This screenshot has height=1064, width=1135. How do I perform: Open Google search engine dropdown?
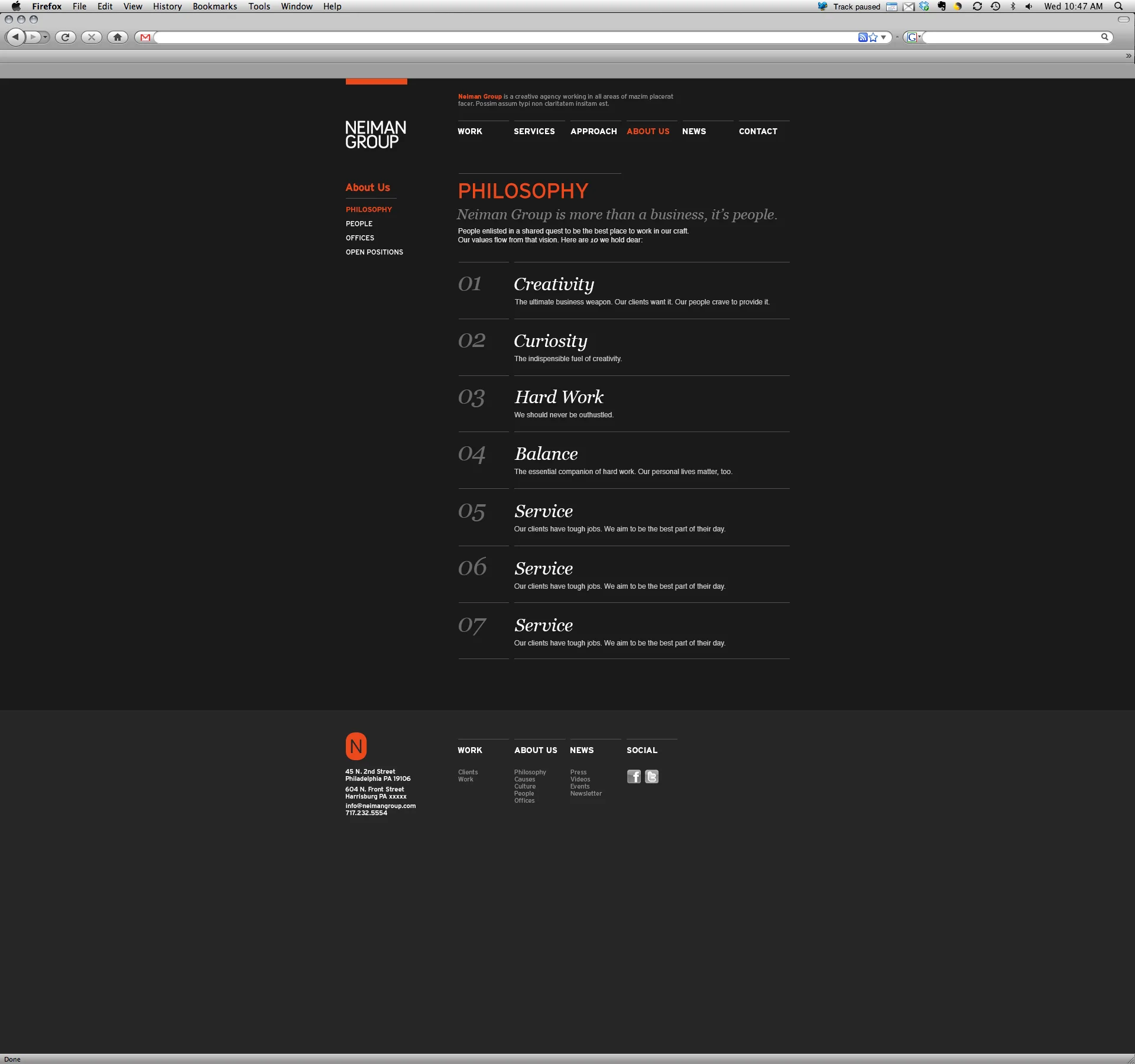[913, 37]
